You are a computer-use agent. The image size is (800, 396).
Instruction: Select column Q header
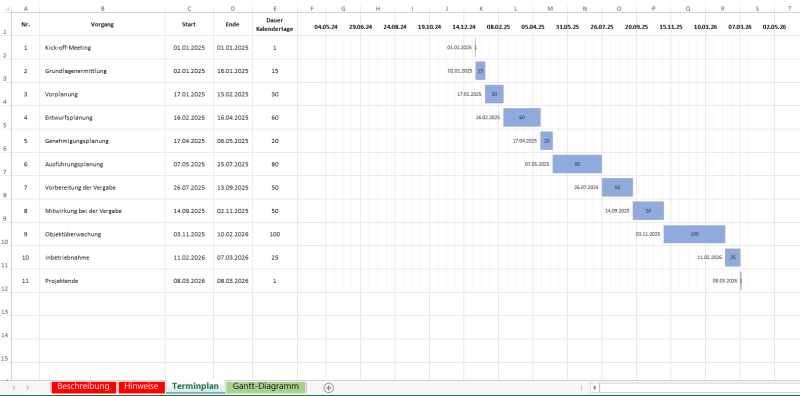coord(688,9)
